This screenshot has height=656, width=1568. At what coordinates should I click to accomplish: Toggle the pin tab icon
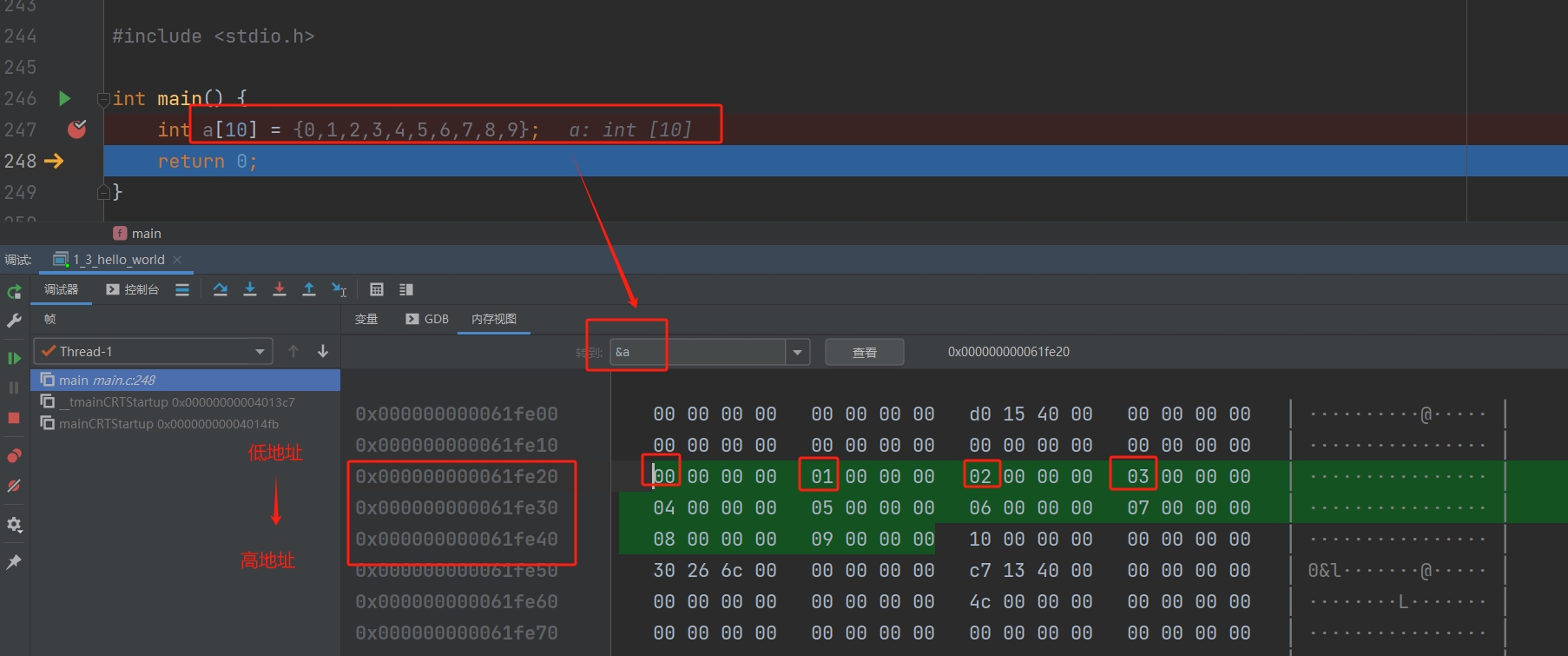(x=14, y=562)
